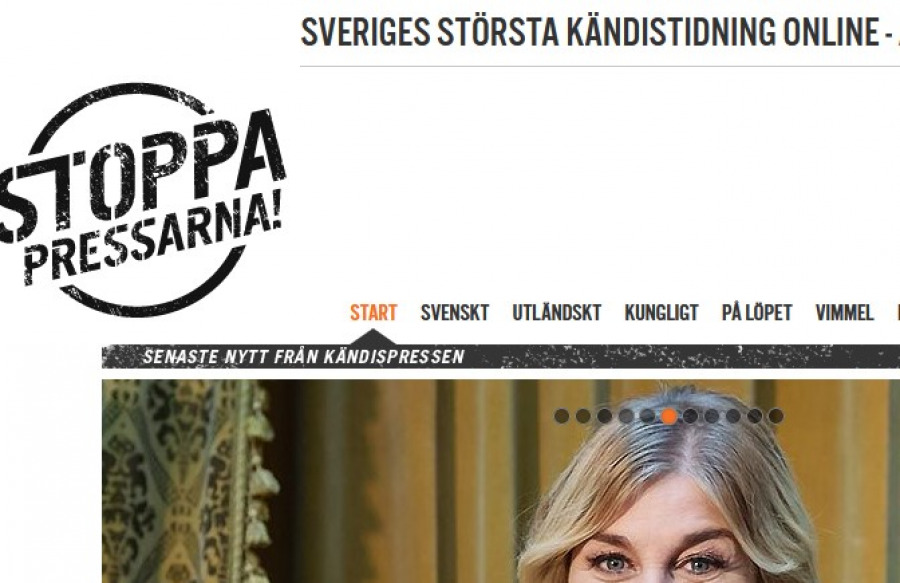Select the last slideshow dot
Screen dimensions: 900x583
pyautogui.click(x=776, y=416)
